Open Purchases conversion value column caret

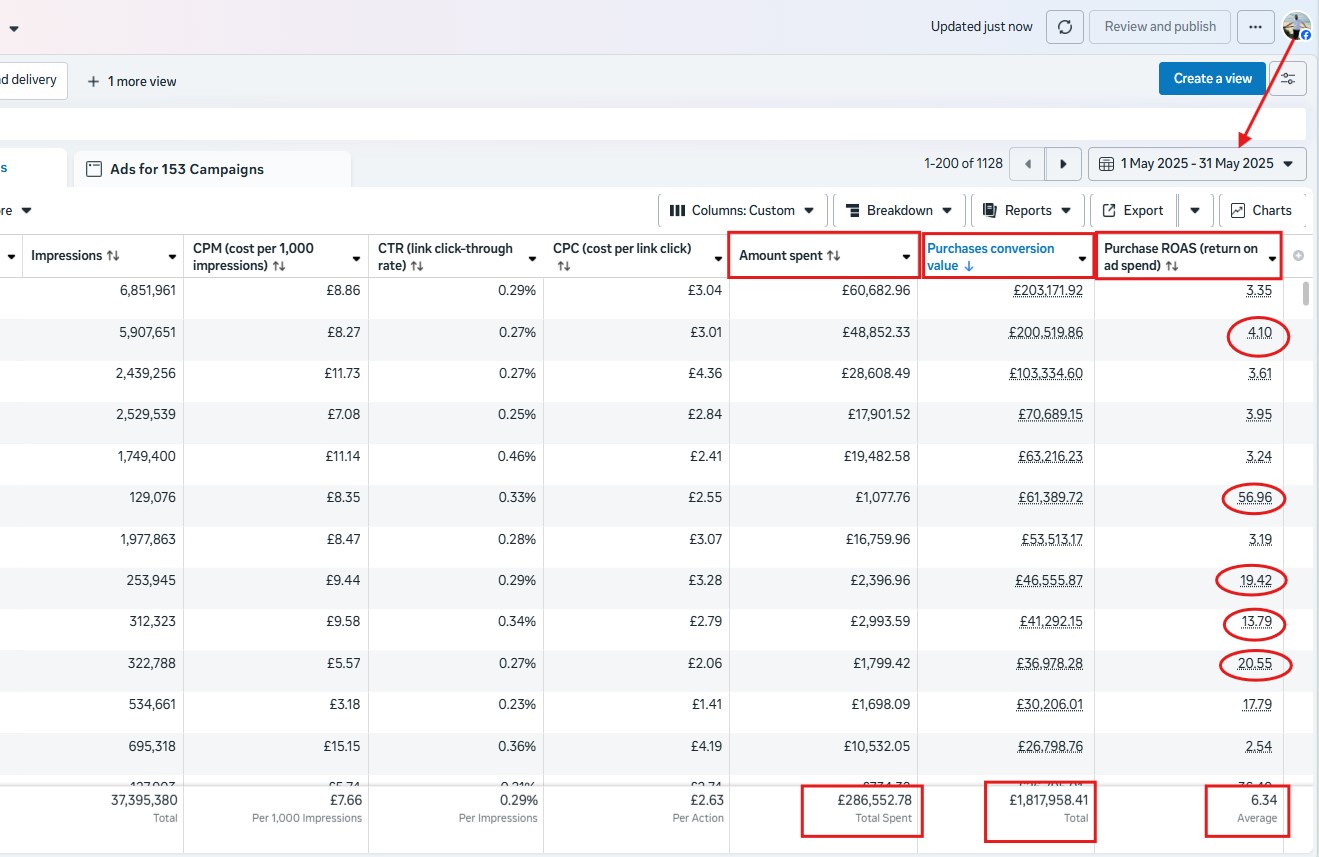(1082, 259)
